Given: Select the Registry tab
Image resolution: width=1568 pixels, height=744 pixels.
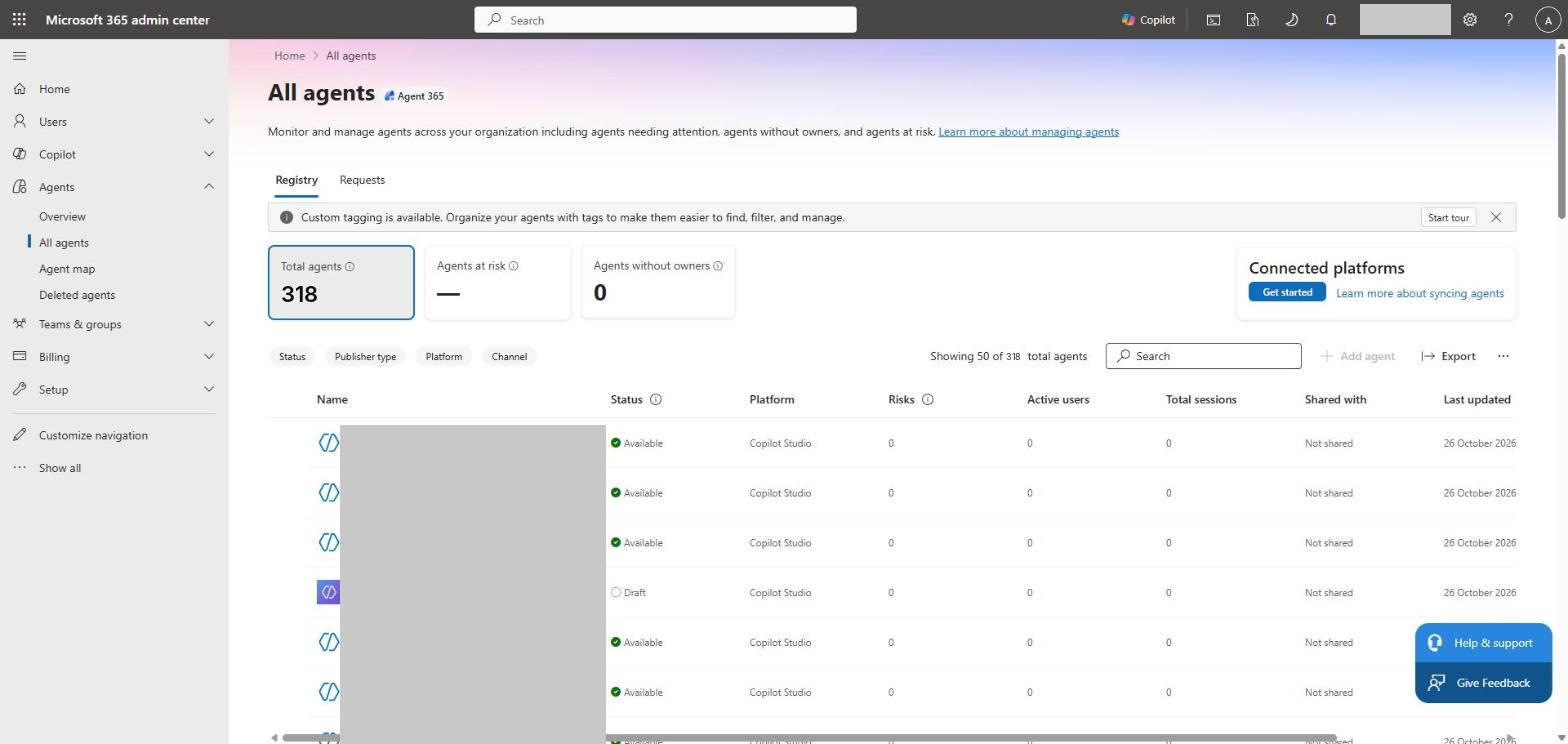Looking at the screenshot, I should (x=296, y=180).
